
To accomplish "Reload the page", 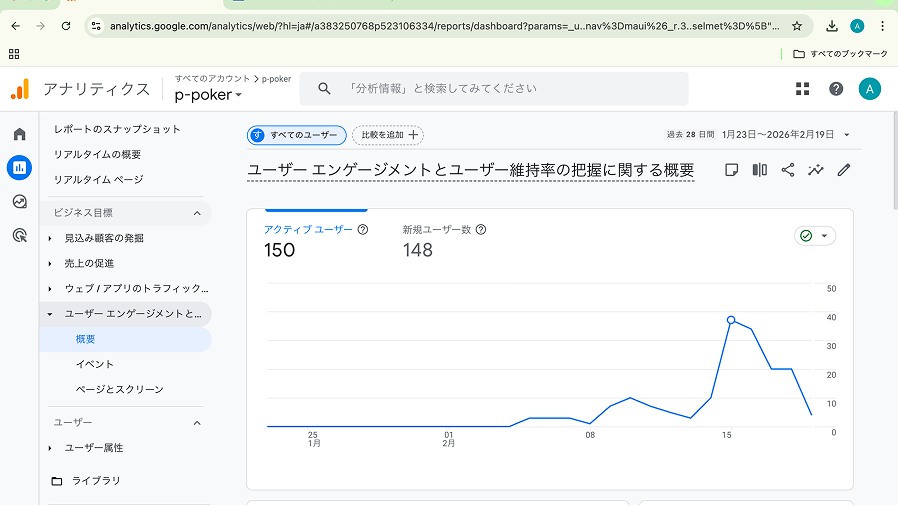I will [x=66, y=26].
